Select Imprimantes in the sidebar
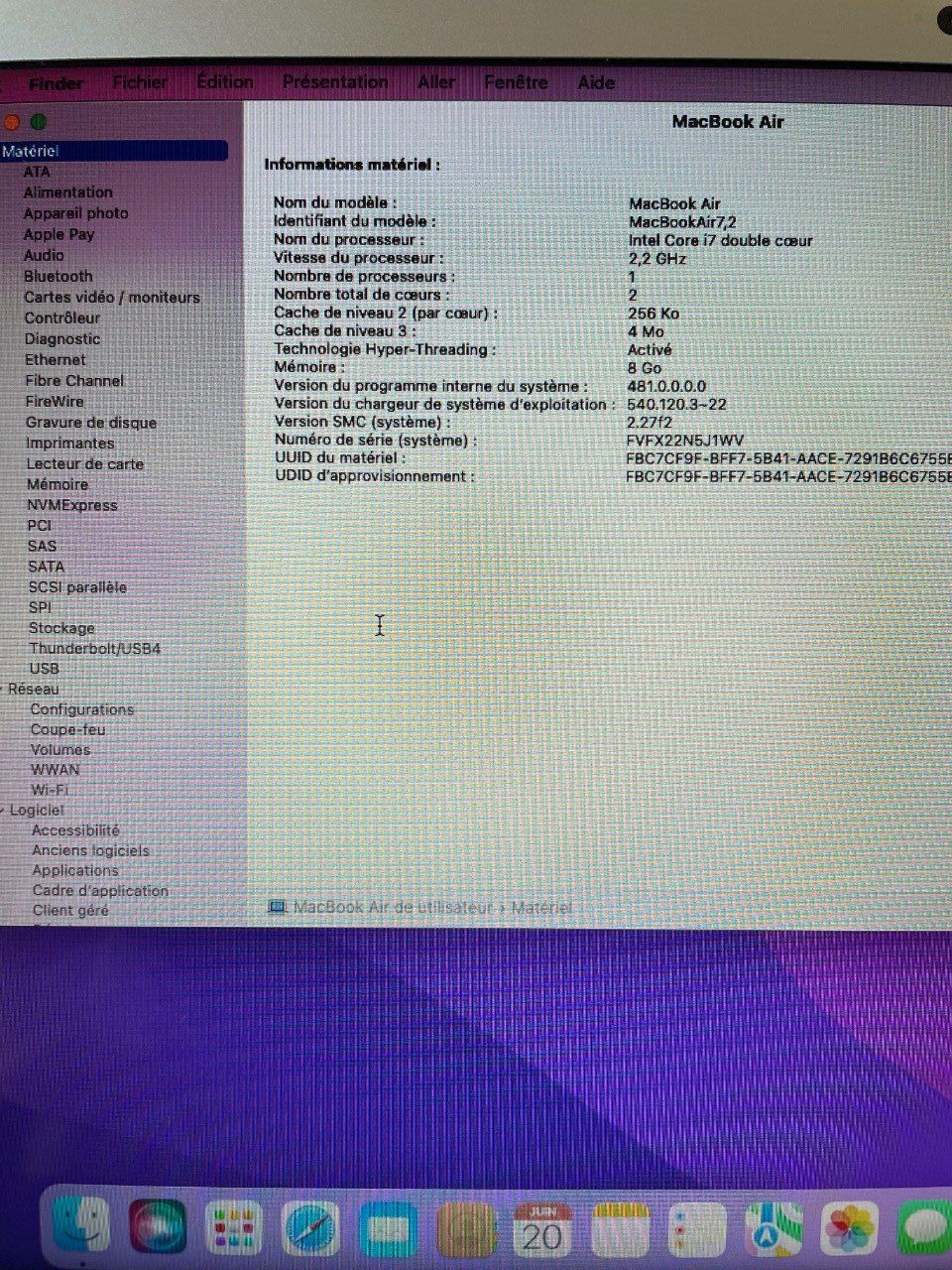The height and width of the screenshot is (1270, 952). 69,443
